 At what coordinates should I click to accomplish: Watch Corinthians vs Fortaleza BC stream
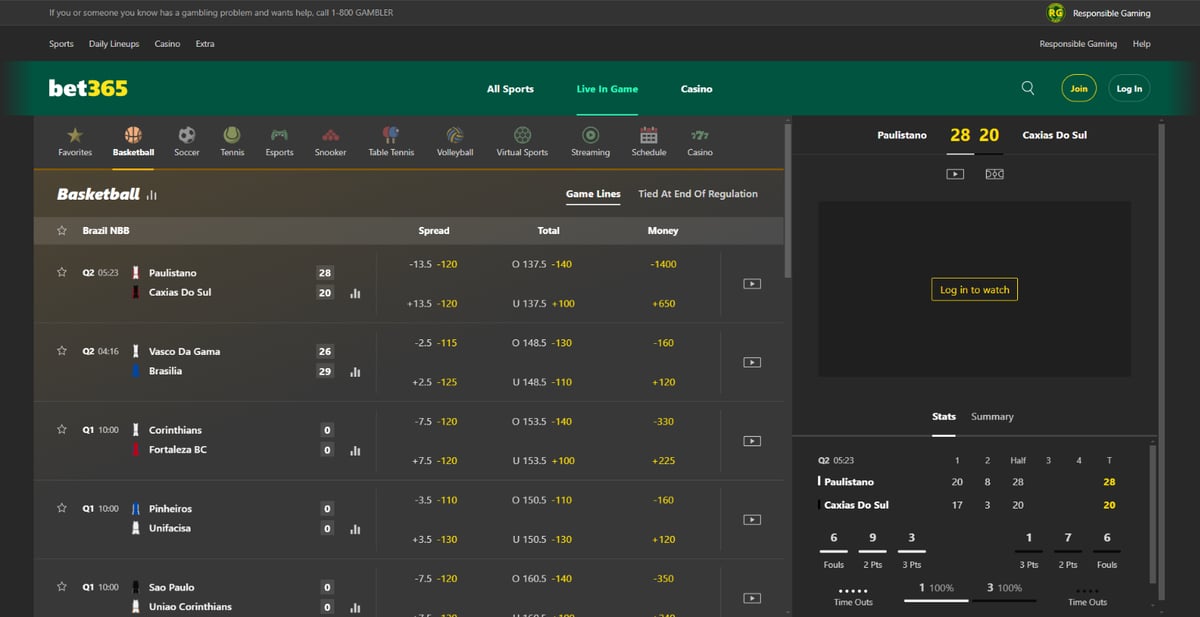(752, 441)
